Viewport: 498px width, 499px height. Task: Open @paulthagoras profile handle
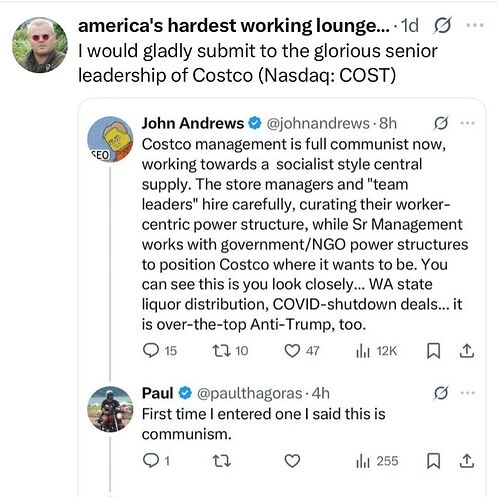click(x=249, y=393)
